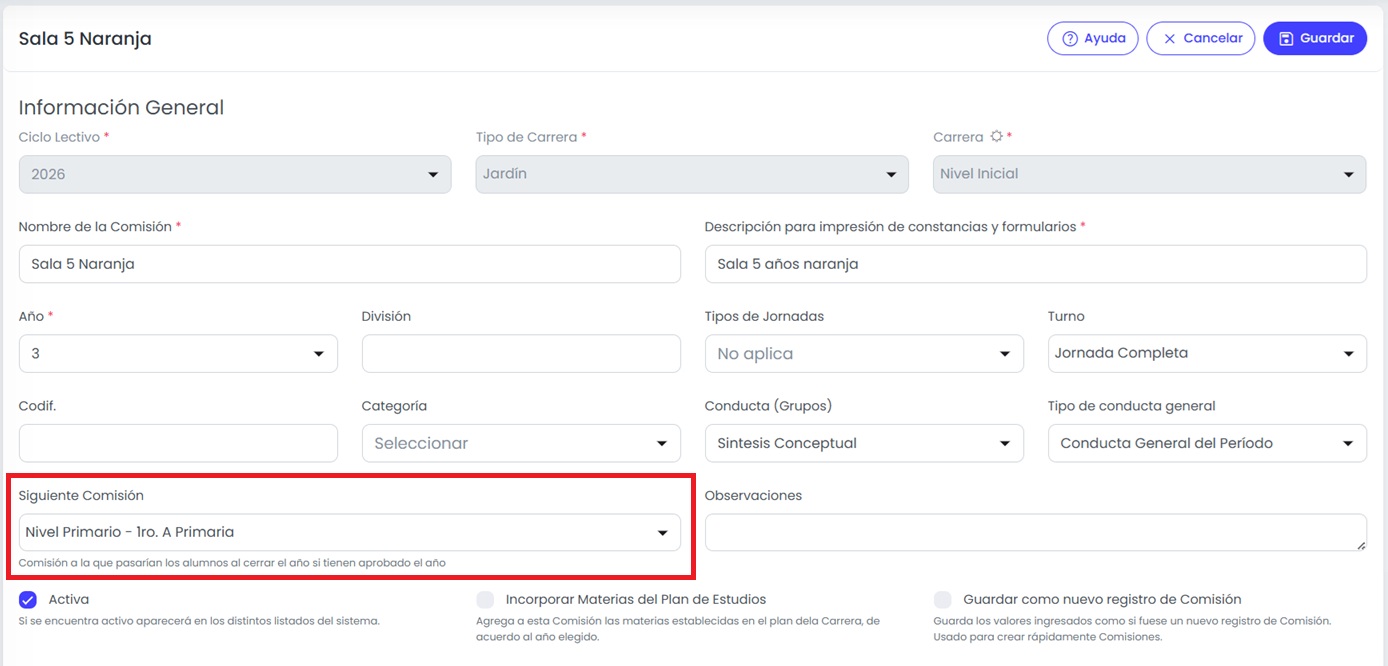Click the Sala 5 Naranja page title
The image size is (1388, 666).
pos(85,39)
